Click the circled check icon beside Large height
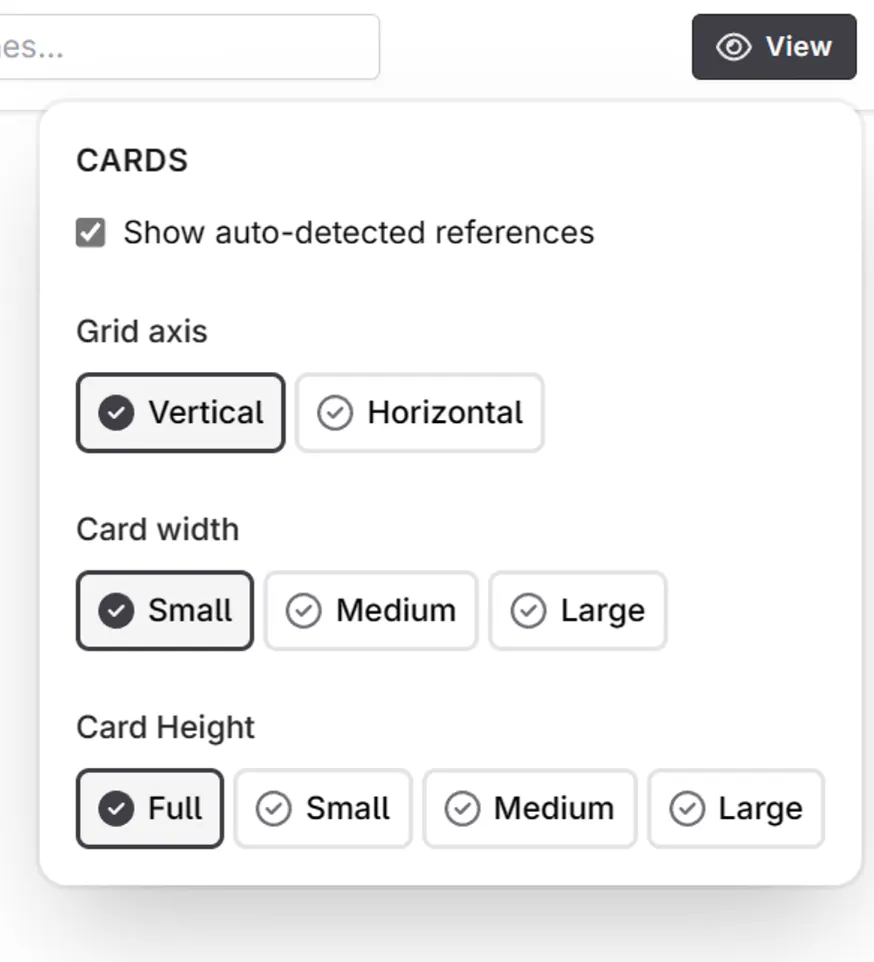This screenshot has height=962, width=874. 686,808
